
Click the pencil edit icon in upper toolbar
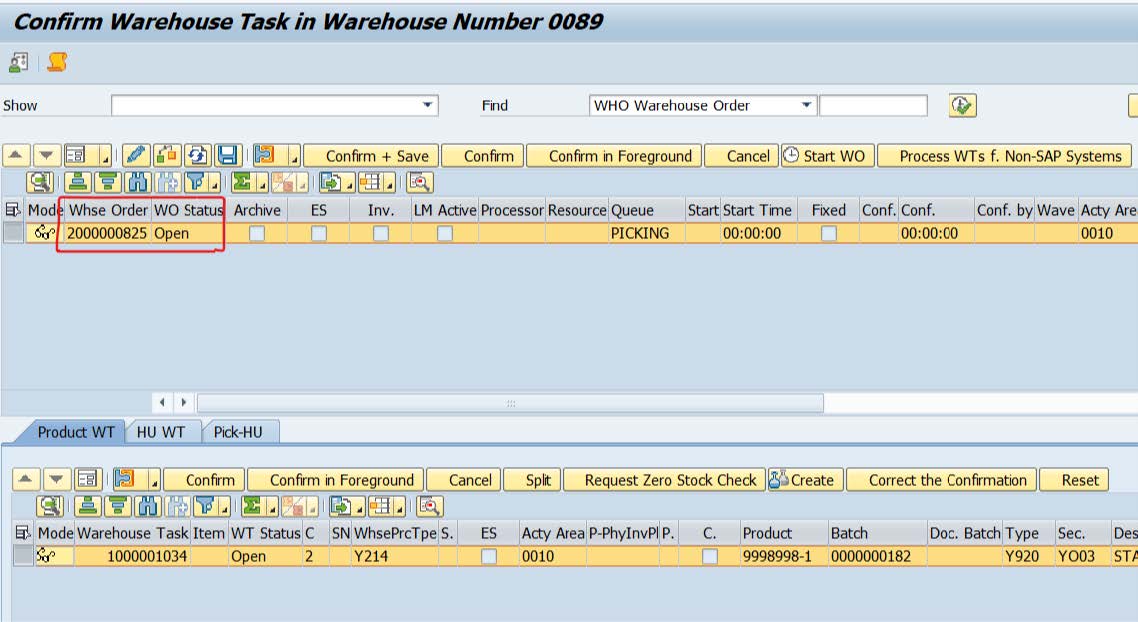point(136,155)
